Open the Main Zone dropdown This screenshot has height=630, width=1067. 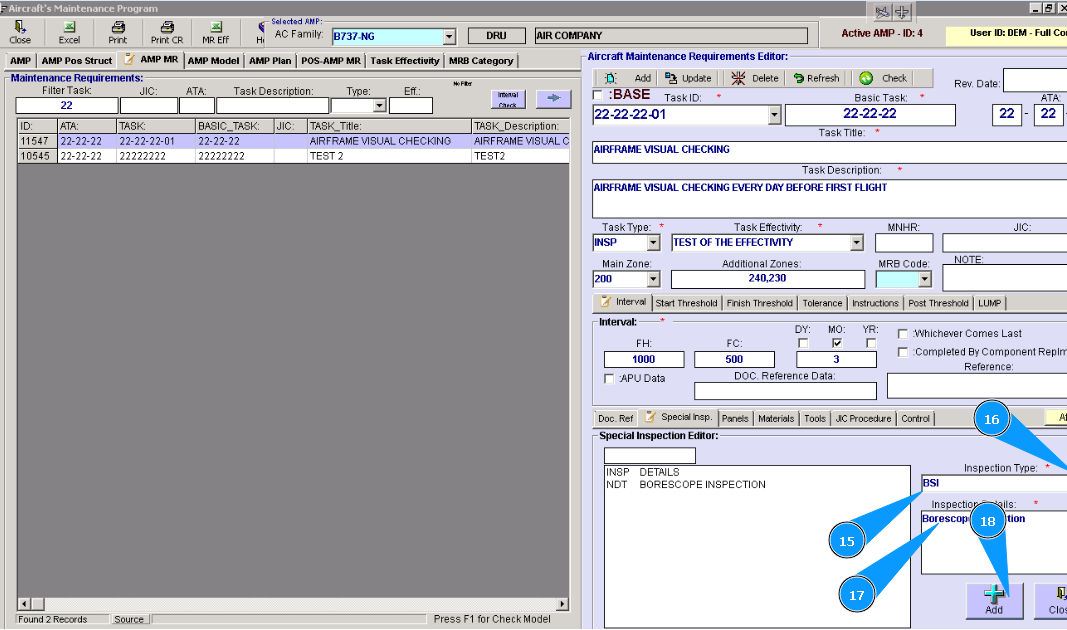(653, 279)
